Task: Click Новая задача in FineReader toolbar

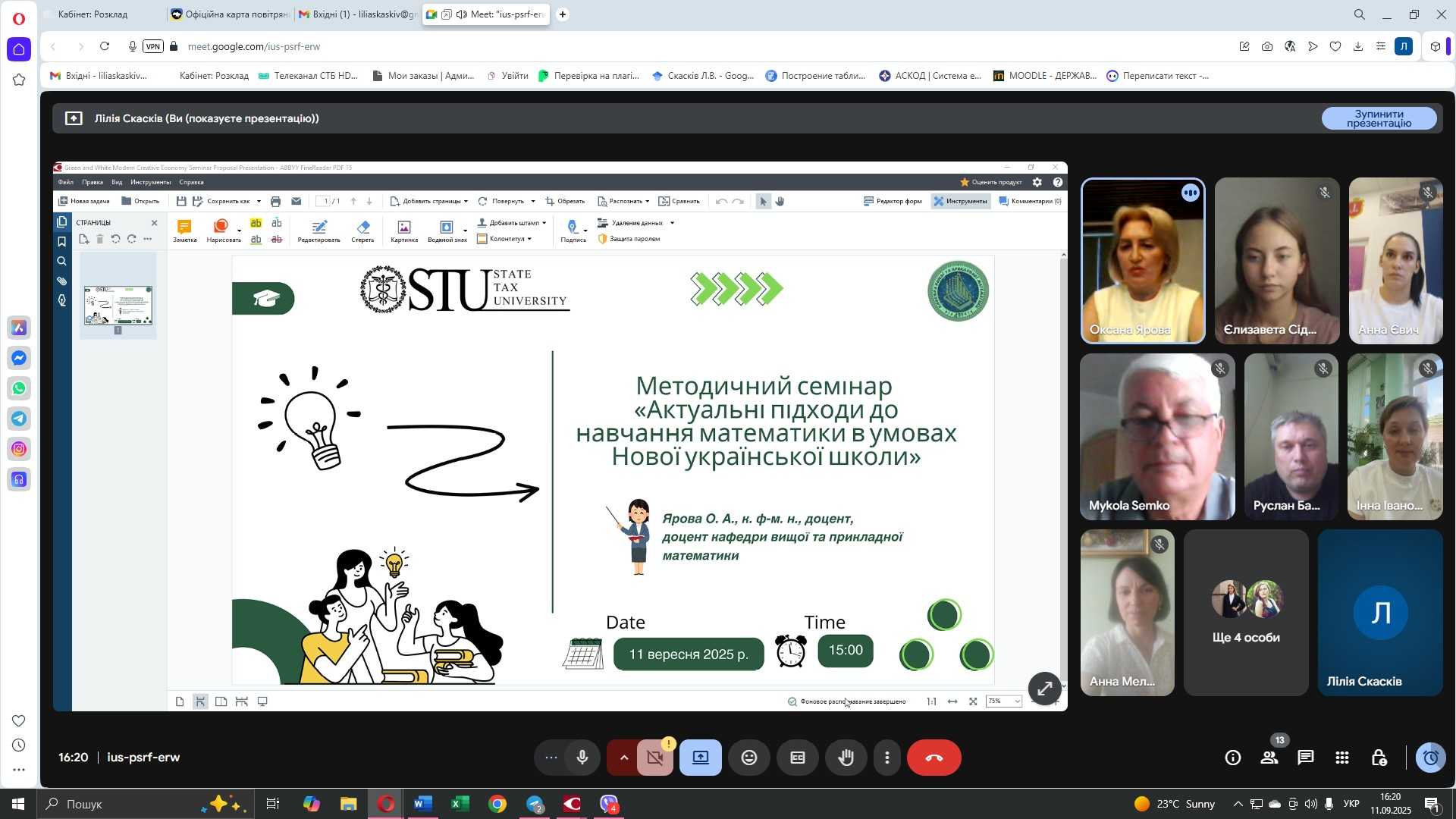Action: (x=84, y=201)
